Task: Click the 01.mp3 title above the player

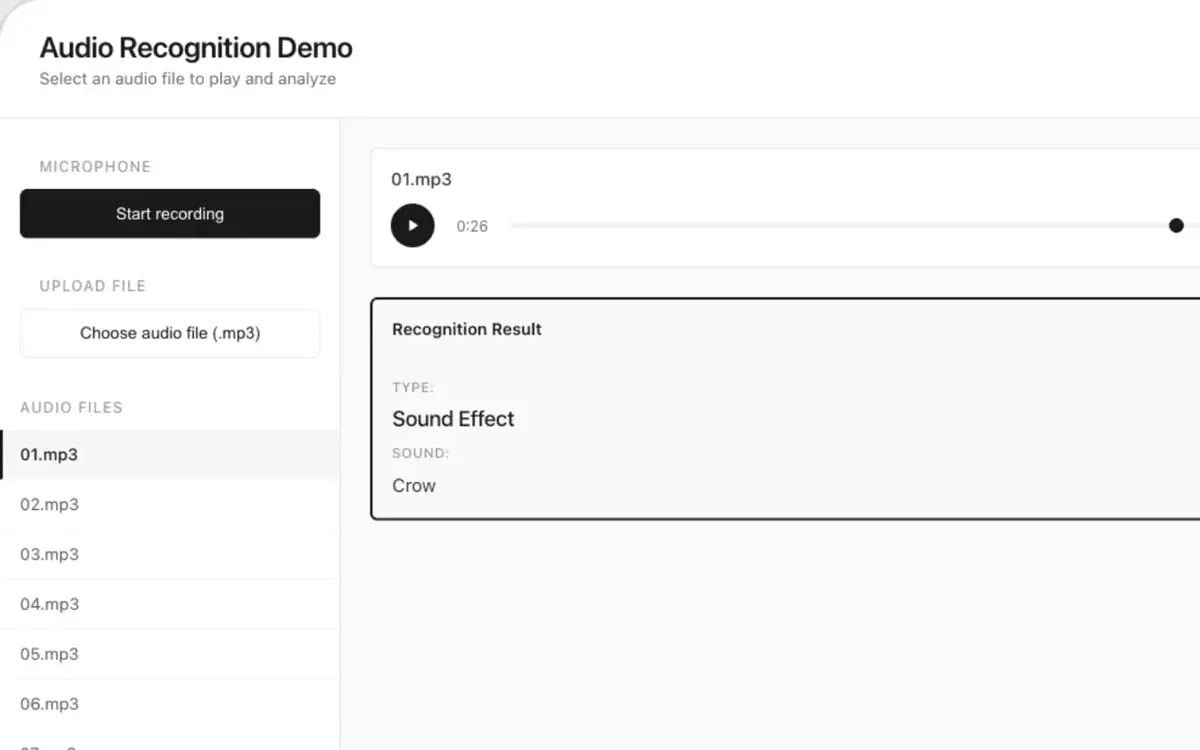Action: pos(421,180)
